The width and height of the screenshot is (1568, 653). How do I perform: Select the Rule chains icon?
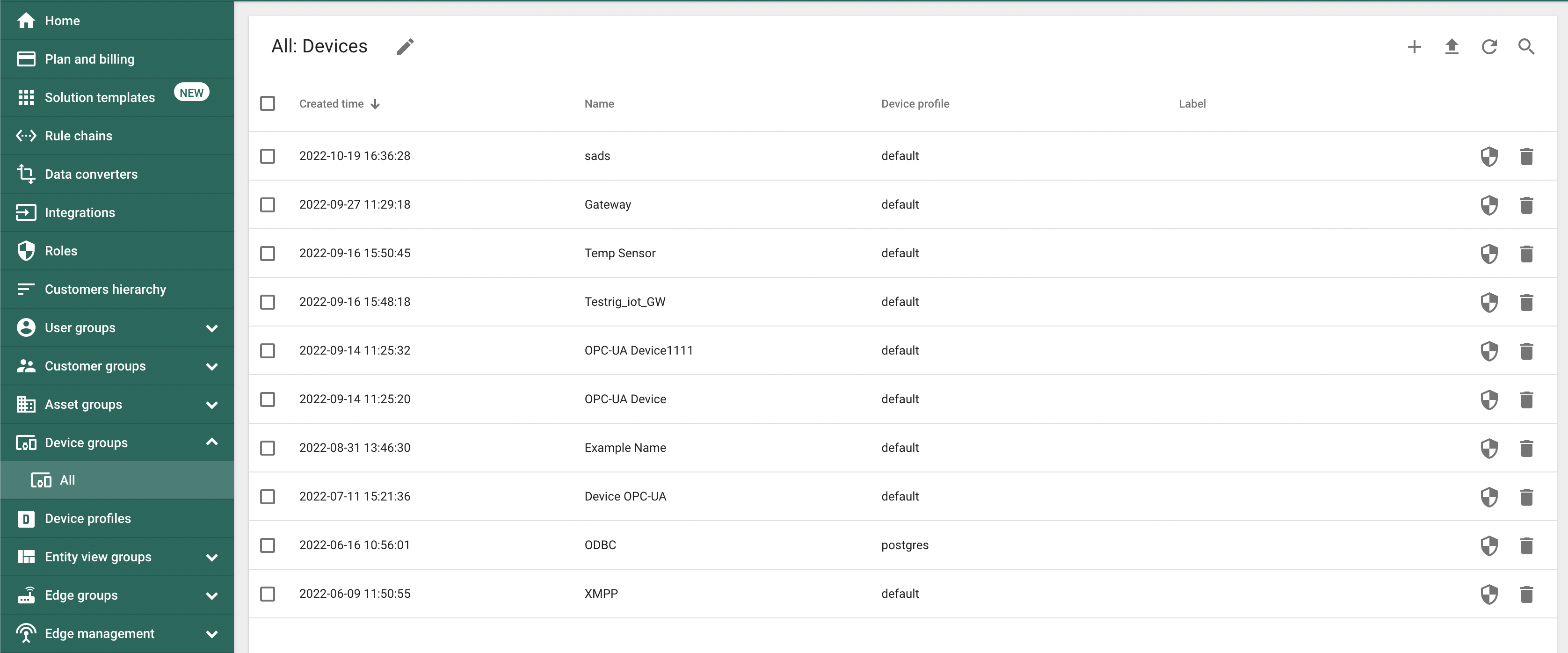click(26, 136)
